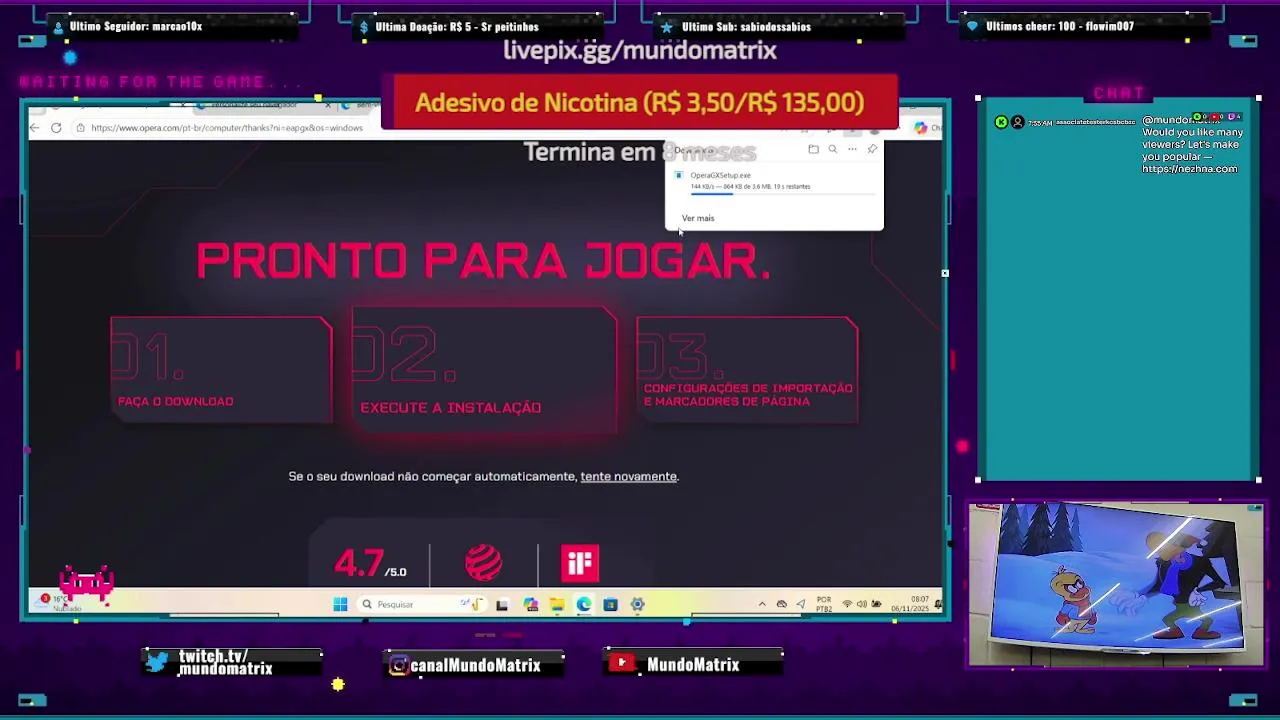Reload the Opera download page
Viewport: 1280px width, 720px height.
pos(56,128)
